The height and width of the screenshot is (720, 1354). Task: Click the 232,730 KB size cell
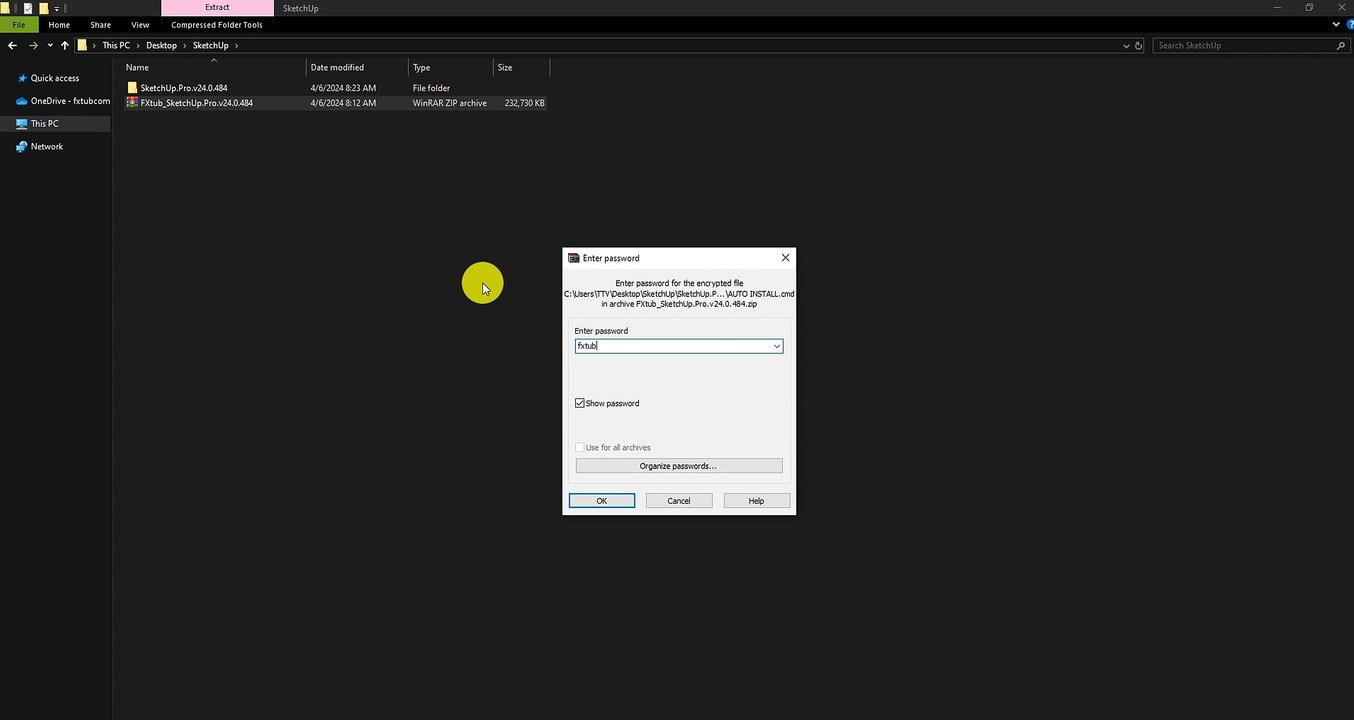coord(525,103)
